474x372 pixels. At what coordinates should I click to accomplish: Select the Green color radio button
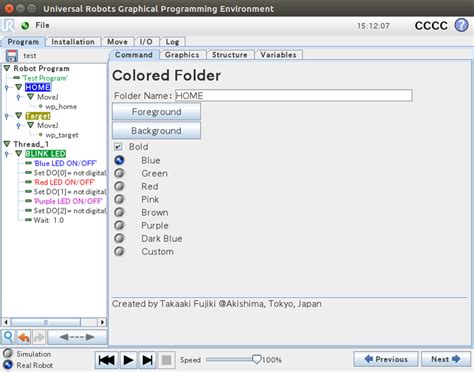[x=119, y=173]
